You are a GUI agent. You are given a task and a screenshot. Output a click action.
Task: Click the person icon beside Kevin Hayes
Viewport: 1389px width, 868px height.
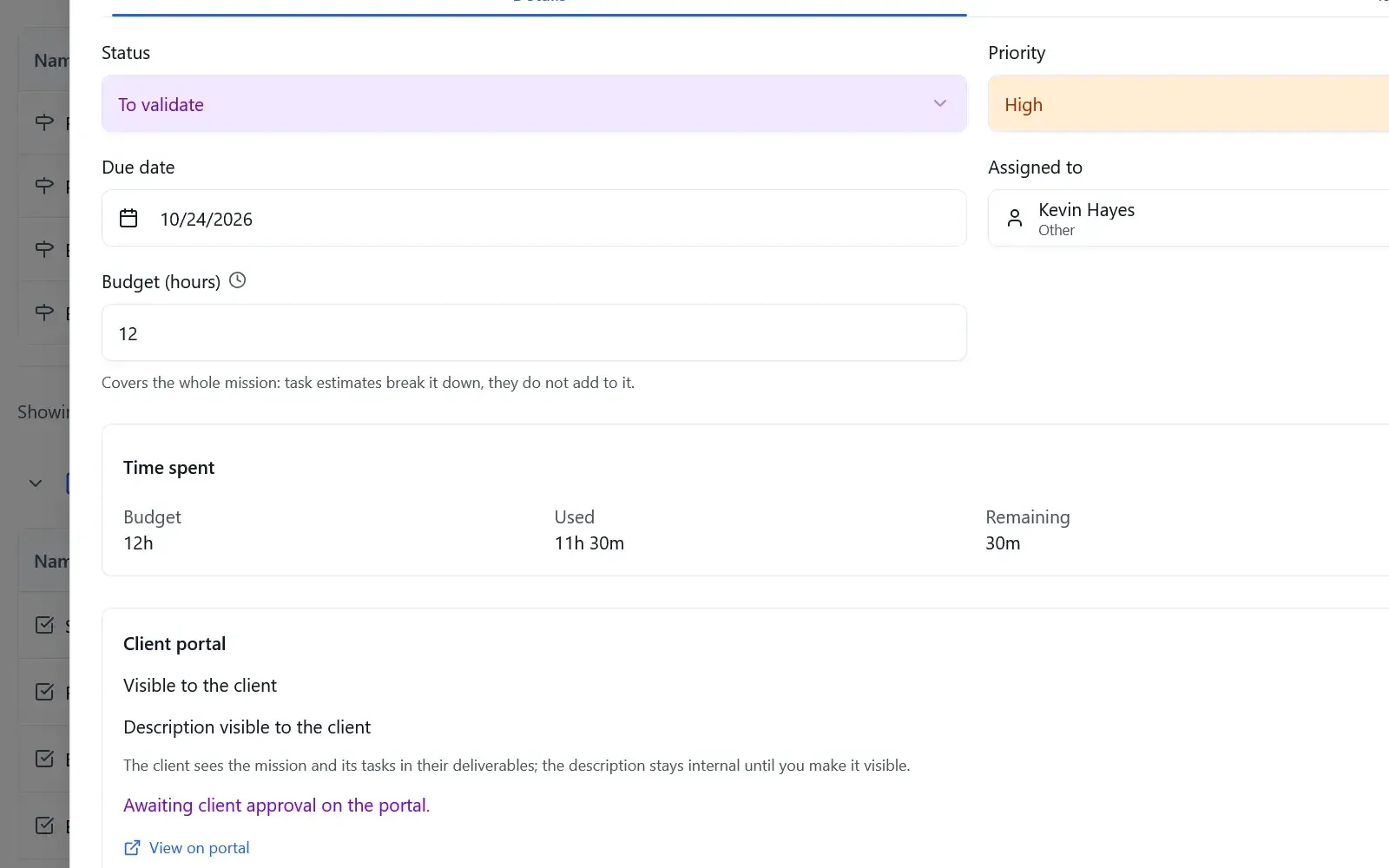coord(1014,218)
